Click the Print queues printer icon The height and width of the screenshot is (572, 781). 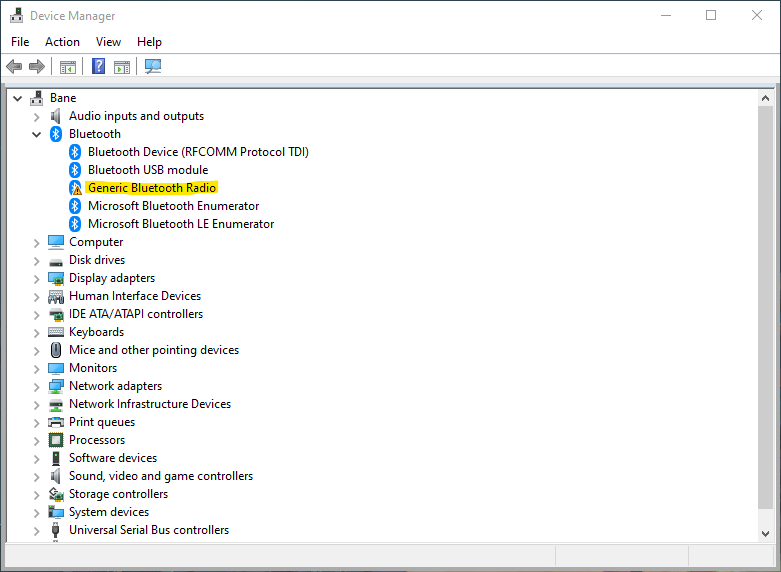(x=56, y=422)
